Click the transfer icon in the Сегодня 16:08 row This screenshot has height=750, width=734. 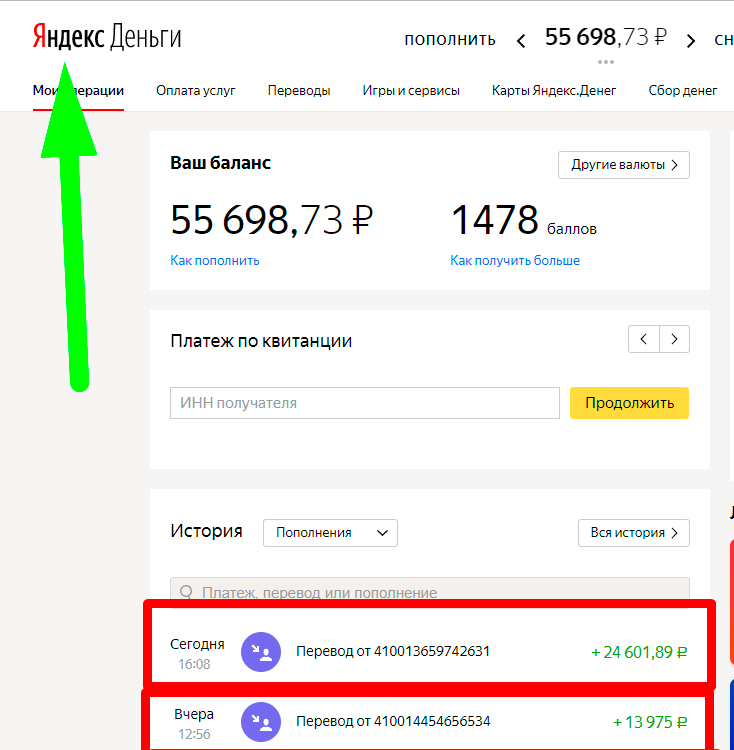click(261, 652)
